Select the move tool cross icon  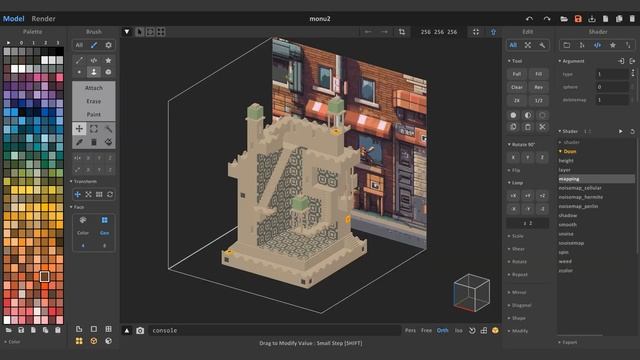pyautogui.click(x=79, y=129)
